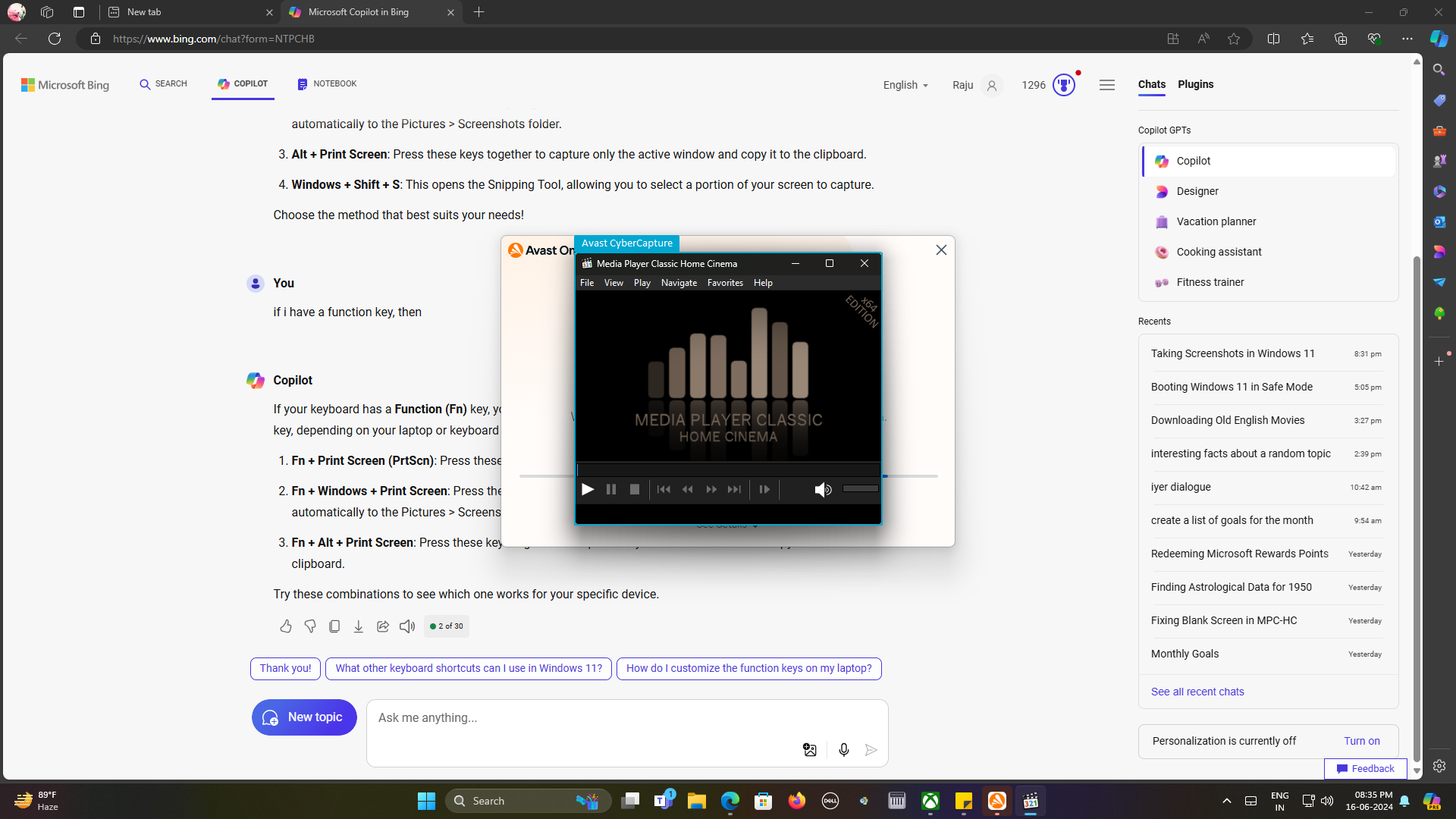This screenshot has width=1456, height=819.
Task: Open recent chat Booting Windows 11 in Safe Mode
Action: click(x=1267, y=388)
